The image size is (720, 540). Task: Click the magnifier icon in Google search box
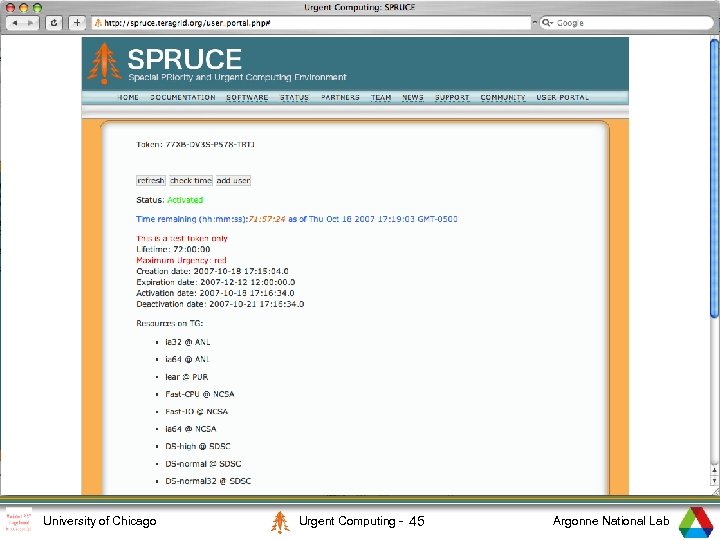547,22
